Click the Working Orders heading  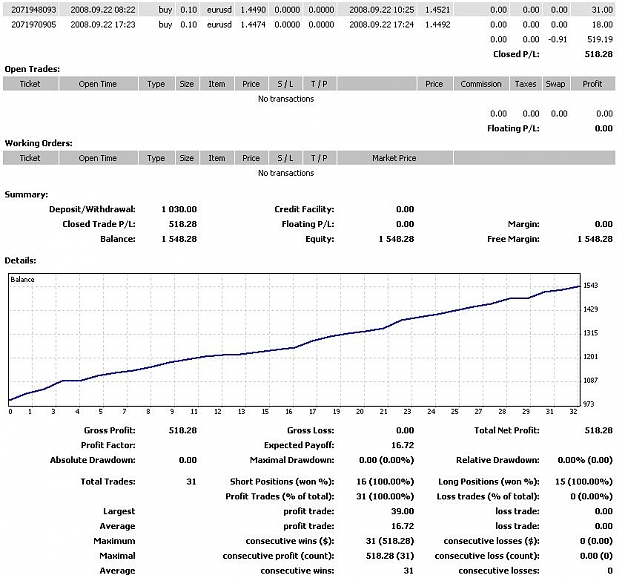coord(38,143)
